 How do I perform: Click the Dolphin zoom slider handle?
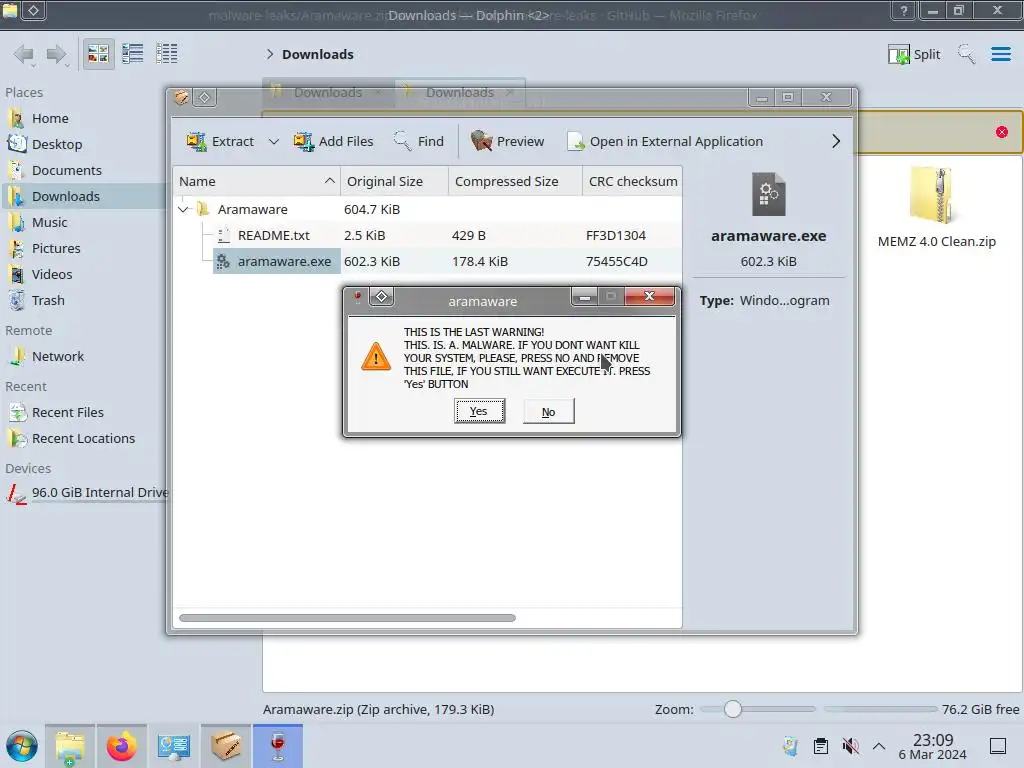[733, 709]
